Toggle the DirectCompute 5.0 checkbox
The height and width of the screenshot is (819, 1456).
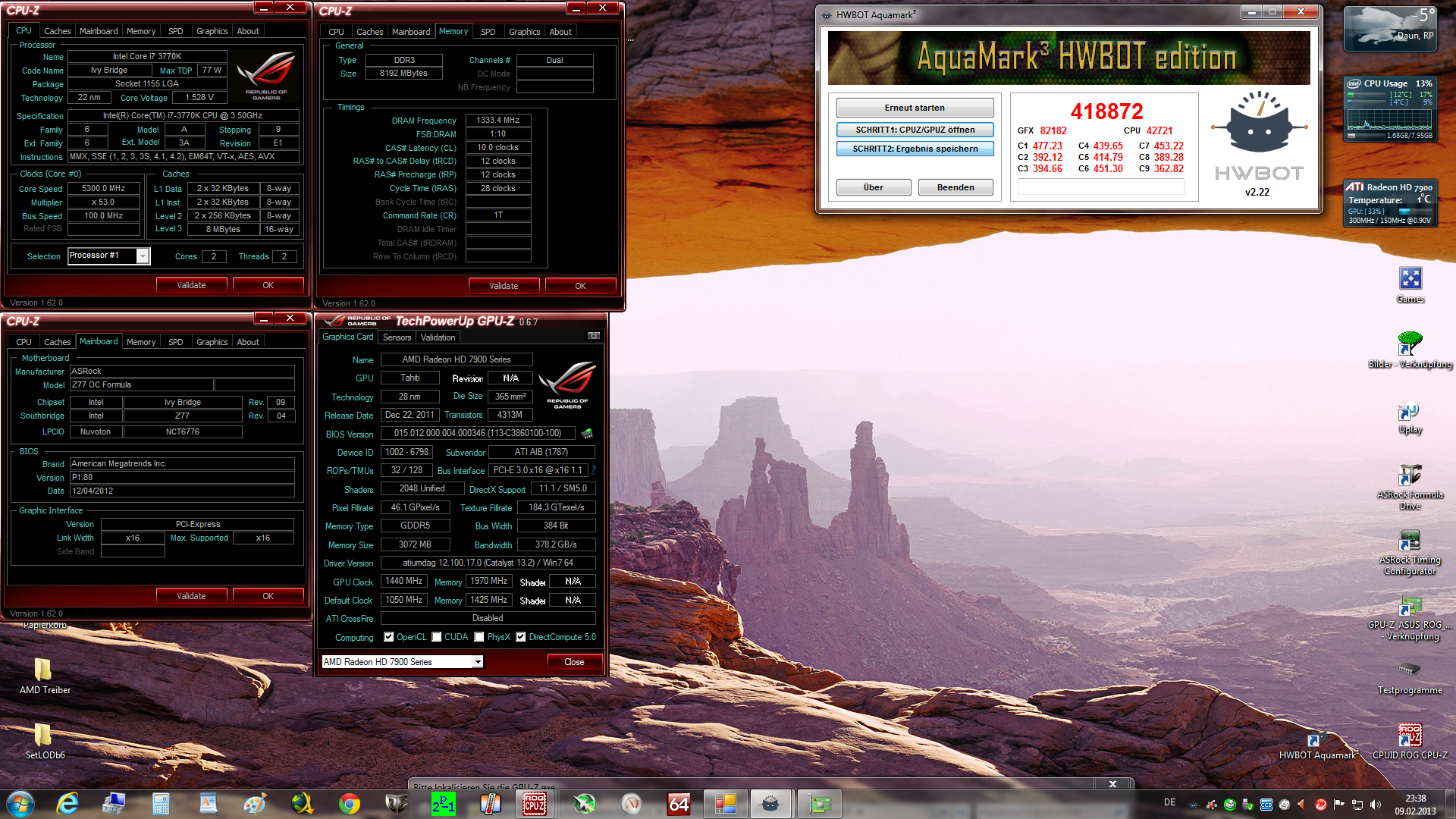pos(521,637)
